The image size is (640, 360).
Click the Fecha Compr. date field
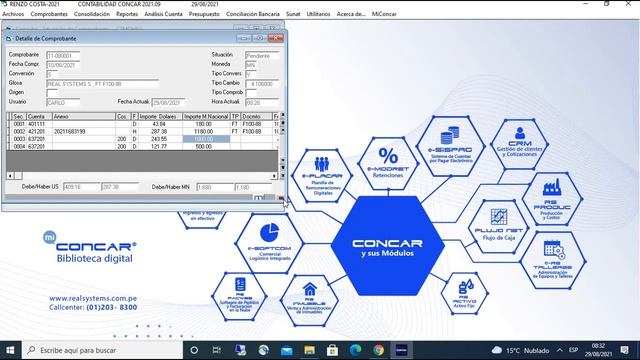63,65
